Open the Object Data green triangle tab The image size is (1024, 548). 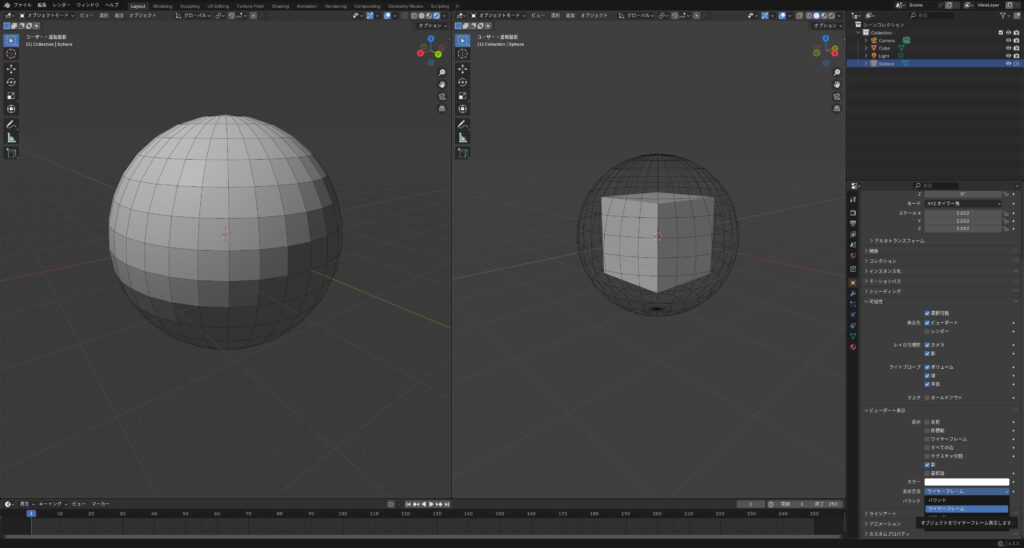pyautogui.click(x=853, y=336)
